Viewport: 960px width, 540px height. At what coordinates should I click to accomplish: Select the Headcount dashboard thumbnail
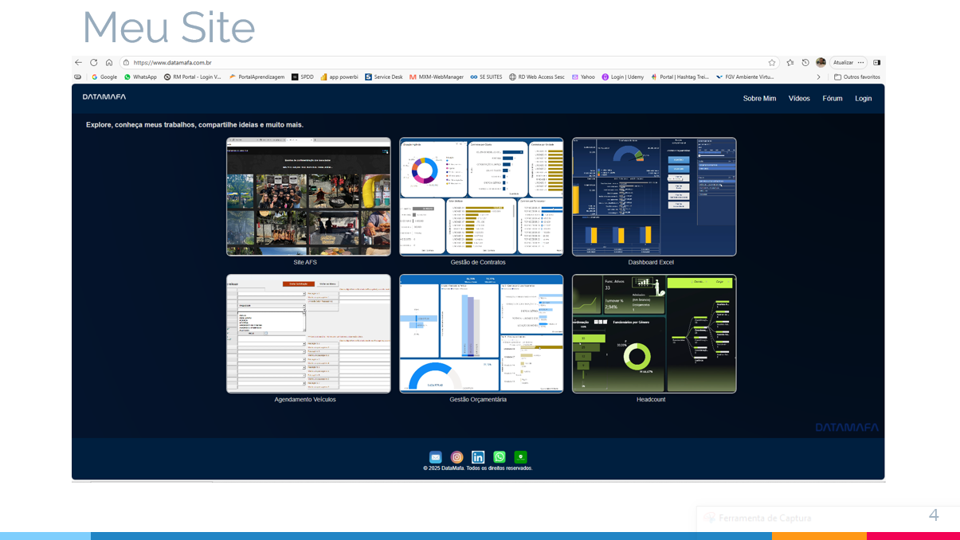(x=653, y=334)
